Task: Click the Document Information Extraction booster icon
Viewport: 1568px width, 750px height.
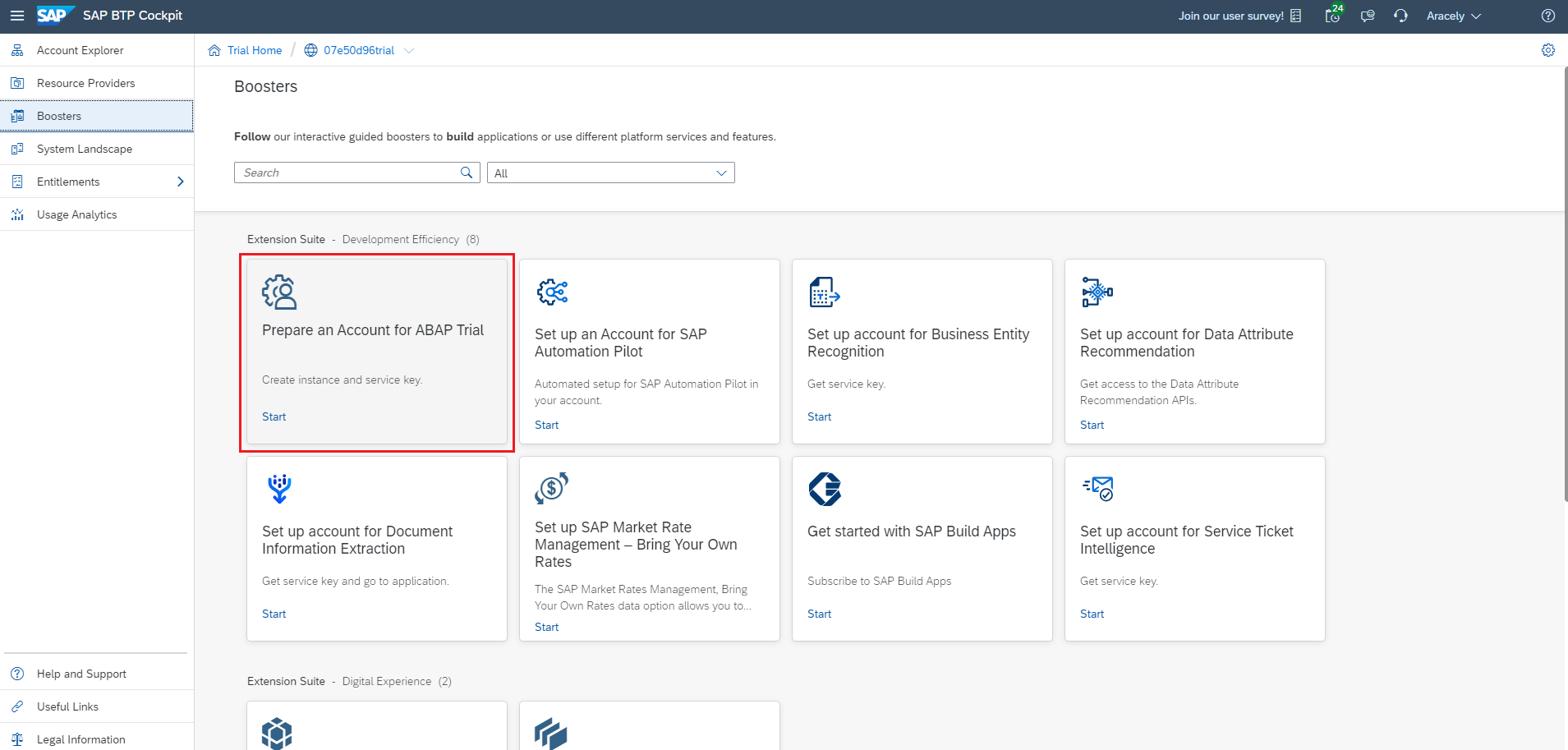Action: point(279,489)
